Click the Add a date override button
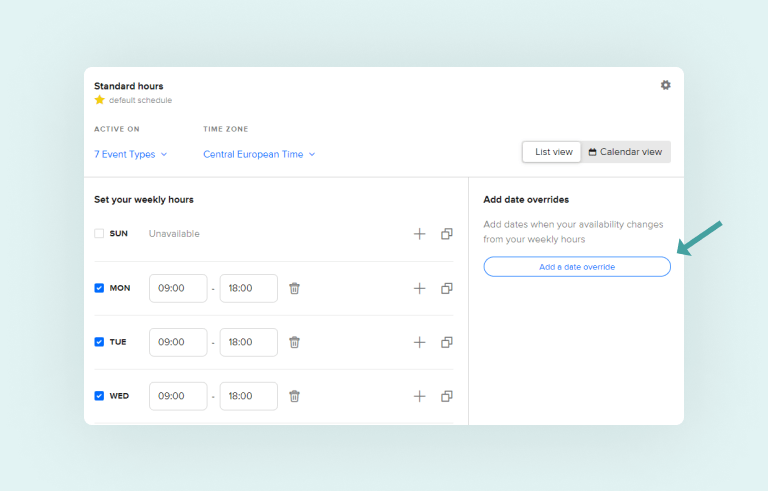This screenshot has width=768, height=491. click(x=577, y=267)
